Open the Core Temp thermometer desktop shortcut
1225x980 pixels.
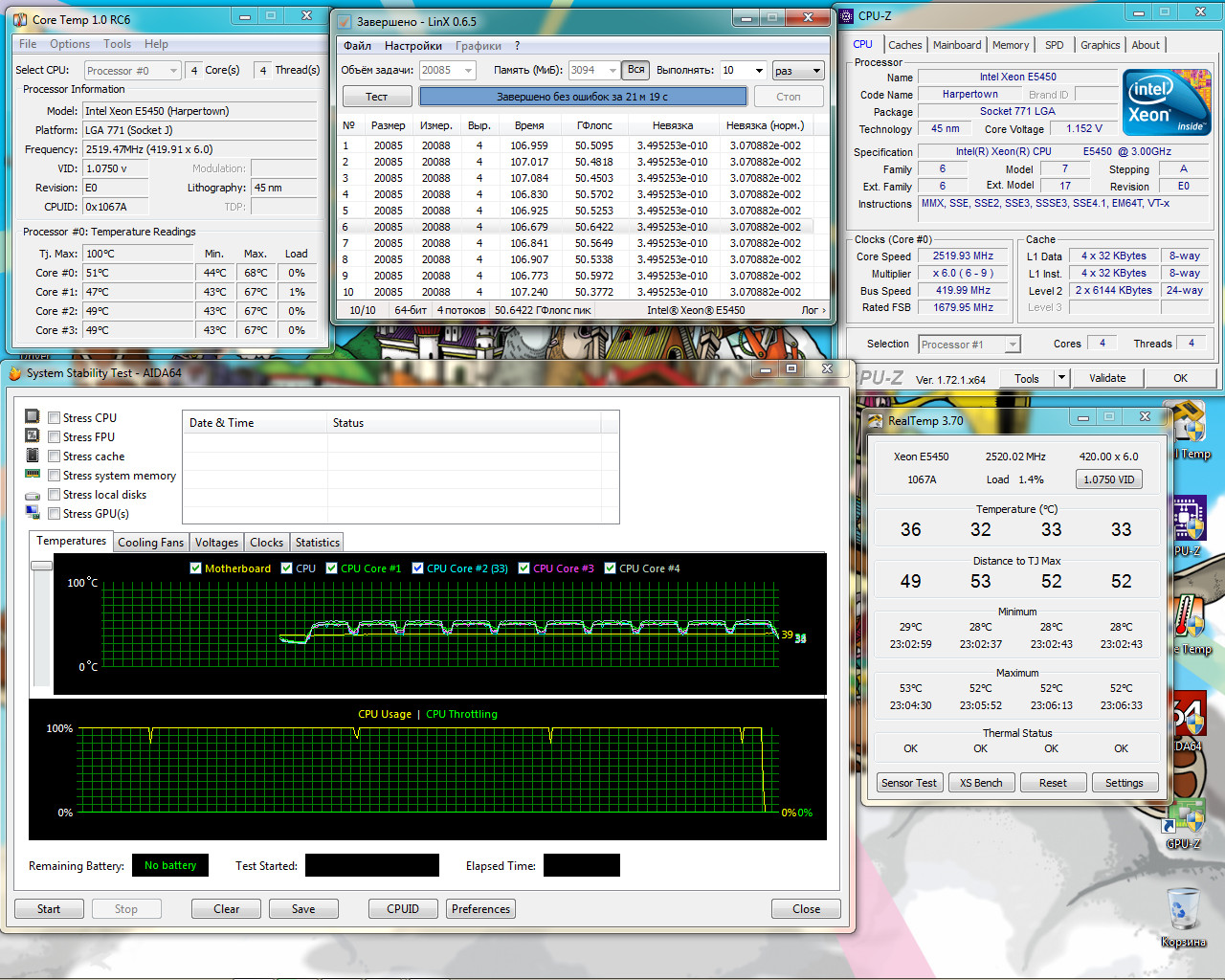click(x=1189, y=624)
